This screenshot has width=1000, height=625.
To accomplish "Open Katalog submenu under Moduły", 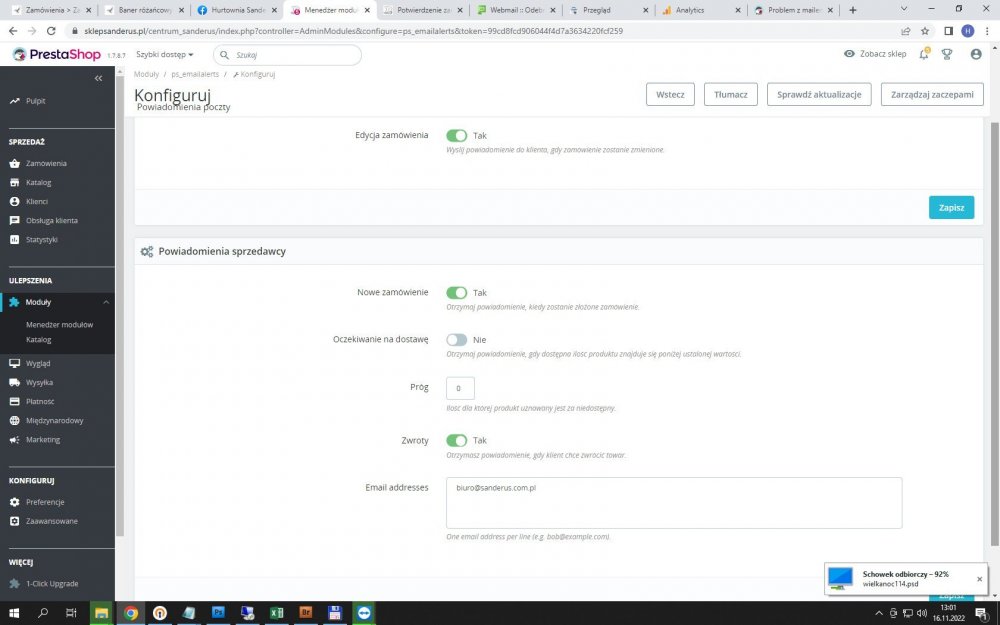I will 38,340.
